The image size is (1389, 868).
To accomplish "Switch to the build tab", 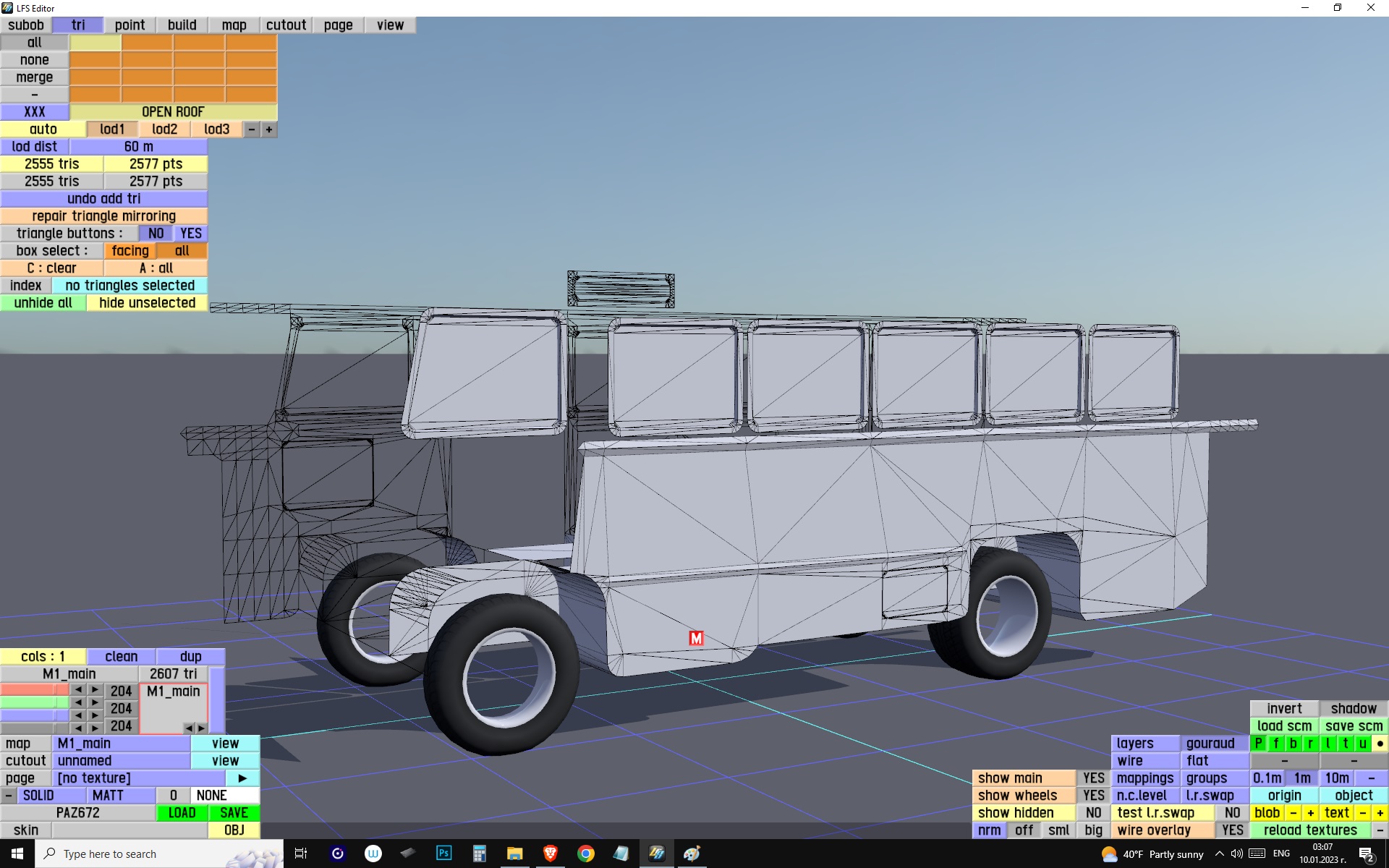I will 182,25.
